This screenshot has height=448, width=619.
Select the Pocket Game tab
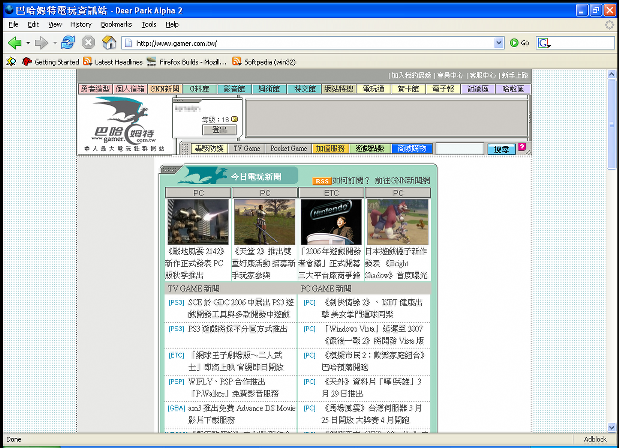[x=289, y=148]
